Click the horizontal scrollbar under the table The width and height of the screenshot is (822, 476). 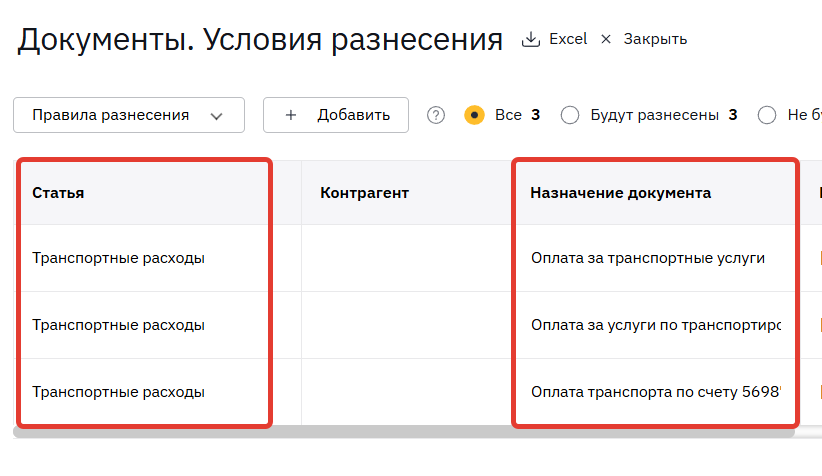(400, 432)
